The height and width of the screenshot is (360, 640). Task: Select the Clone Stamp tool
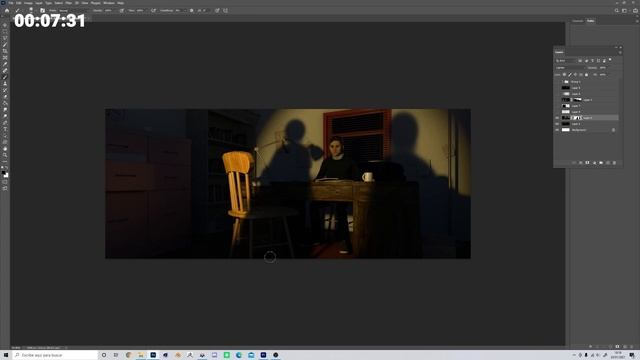pos(5,84)
